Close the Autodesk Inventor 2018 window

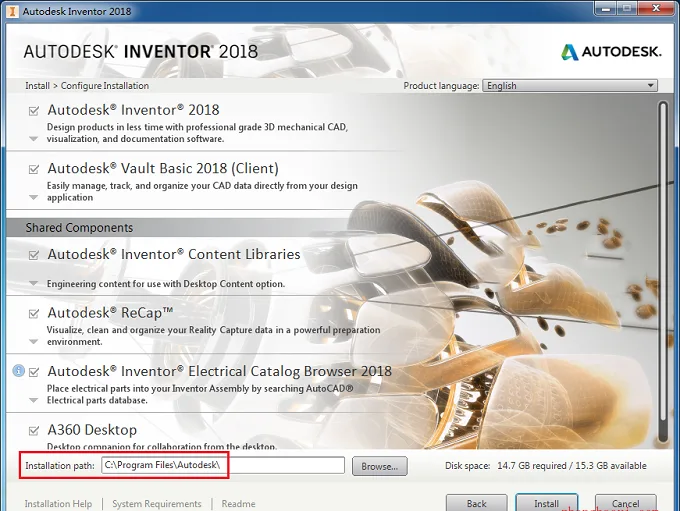tap(656, 9)
